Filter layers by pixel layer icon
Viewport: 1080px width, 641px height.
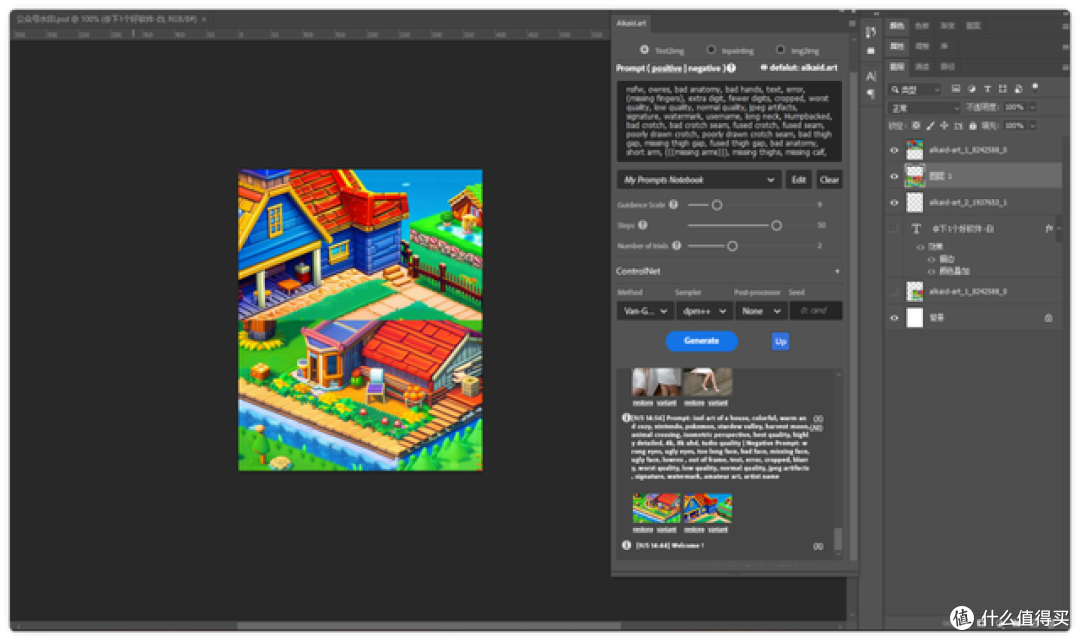click(x=956, y=89)
